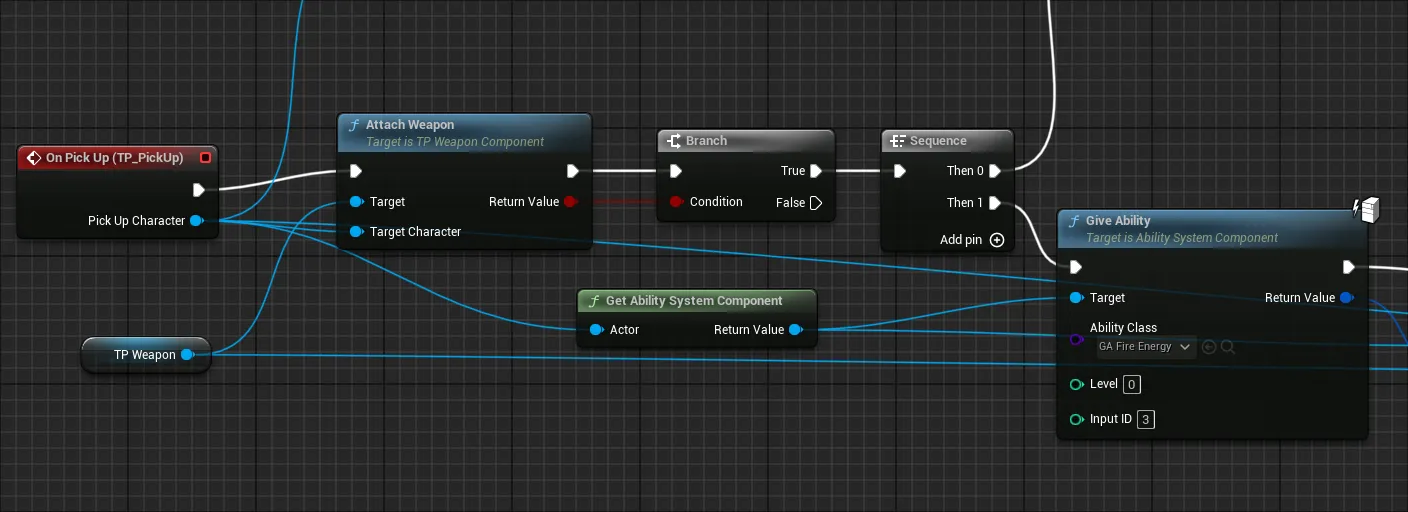Select the TP Weapon variable node
This screenshot has height=512, width=1408.
(144, 355)
